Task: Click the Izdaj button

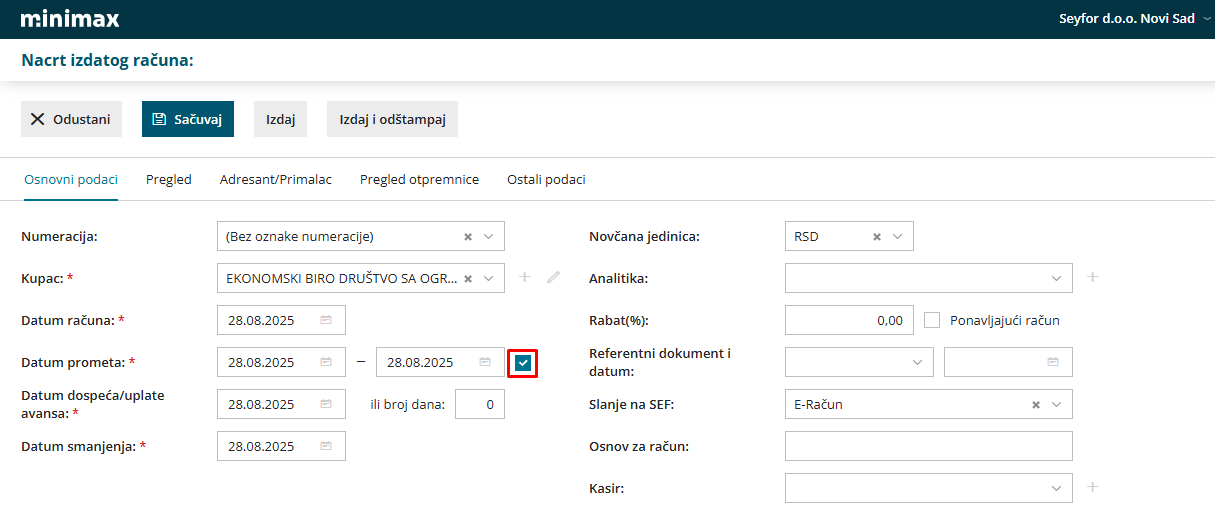Action: (x=280, y=119)
